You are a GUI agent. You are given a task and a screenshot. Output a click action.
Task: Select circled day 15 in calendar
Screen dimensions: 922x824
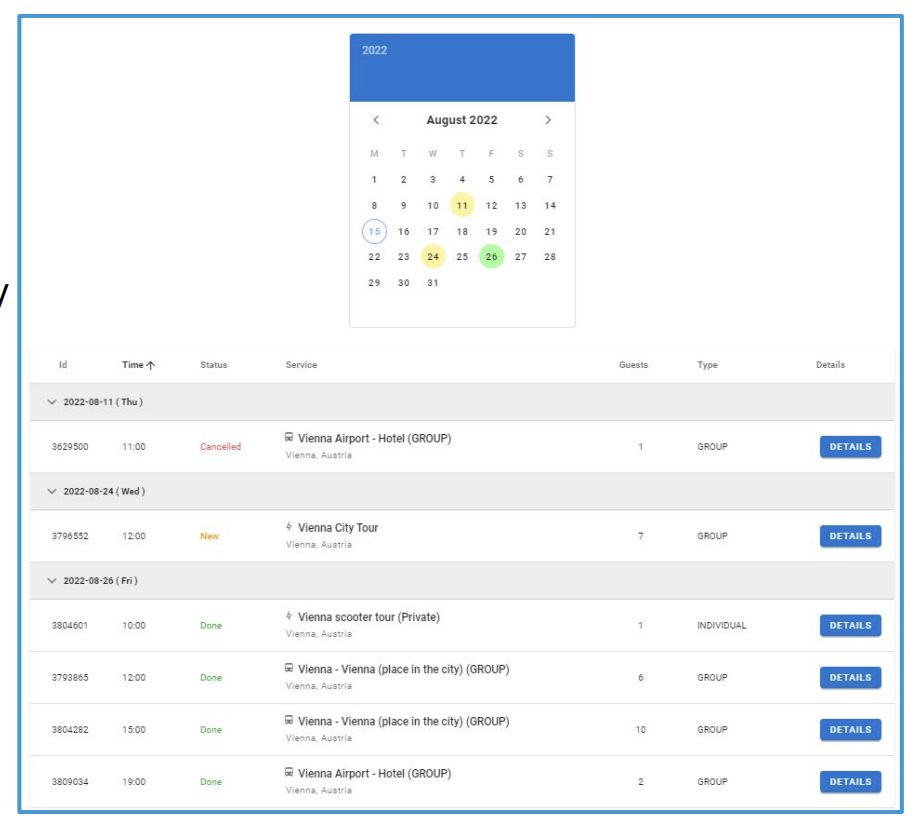[x=375, y=231]
